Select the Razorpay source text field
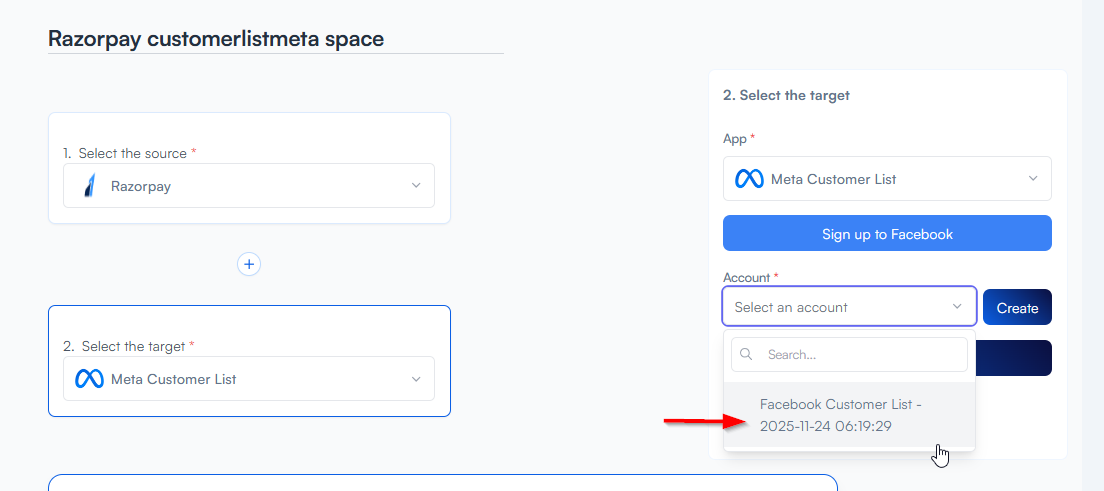Screen dimensions: 1104x491 point(250,186)
